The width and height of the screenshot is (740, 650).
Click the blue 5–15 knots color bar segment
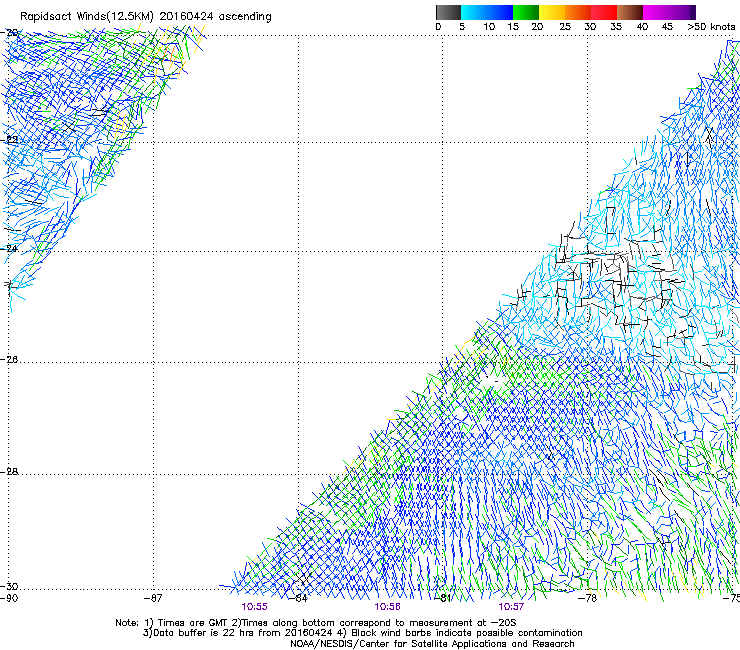tap(487, 12)
